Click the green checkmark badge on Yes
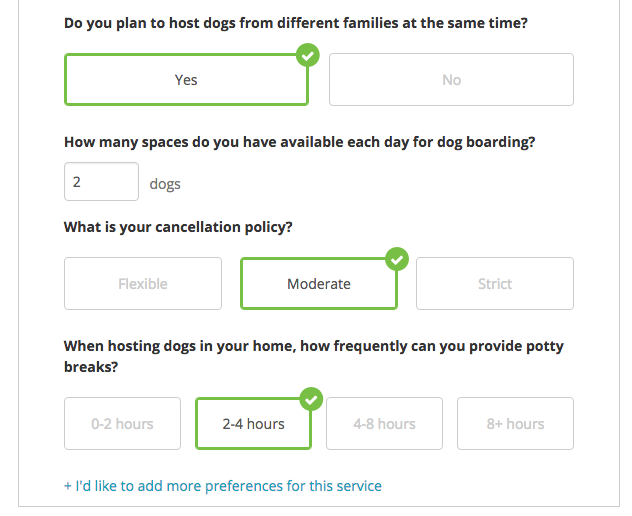Image resolution: width=632 pixels, height=516 pixels. click(x=308, y=55)
